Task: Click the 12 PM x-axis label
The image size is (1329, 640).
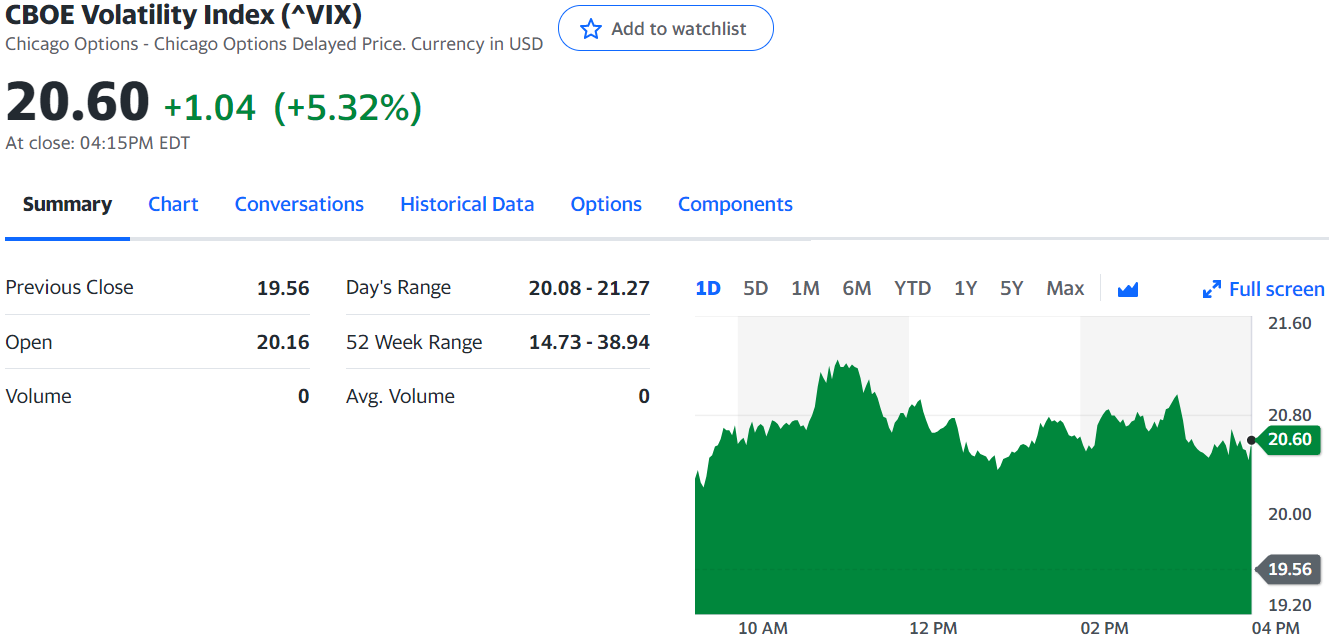Action: [933, 628]
